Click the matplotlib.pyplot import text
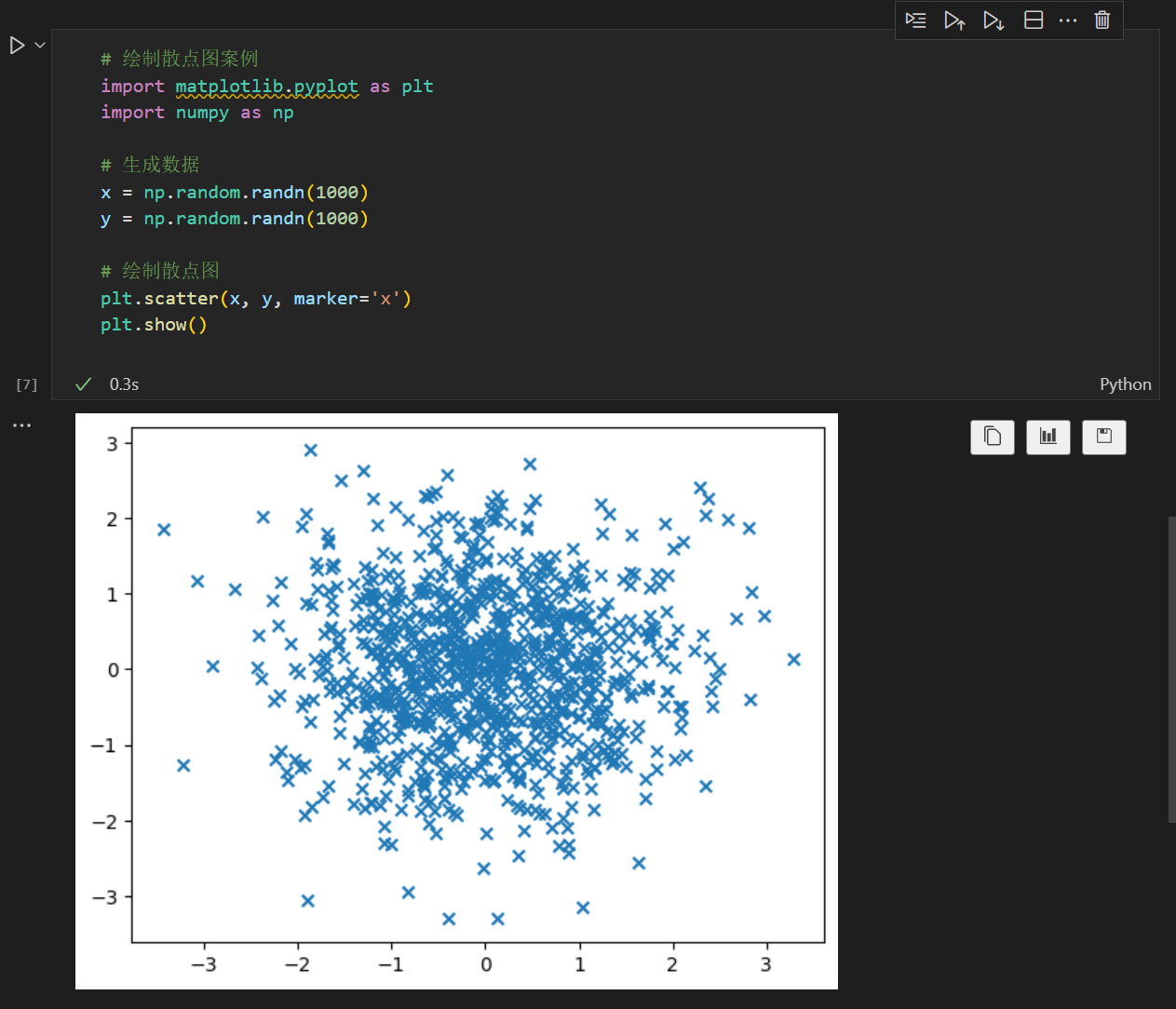Image resolution: width=1176 pixels, height=1009 pixels. click(266, 87)
